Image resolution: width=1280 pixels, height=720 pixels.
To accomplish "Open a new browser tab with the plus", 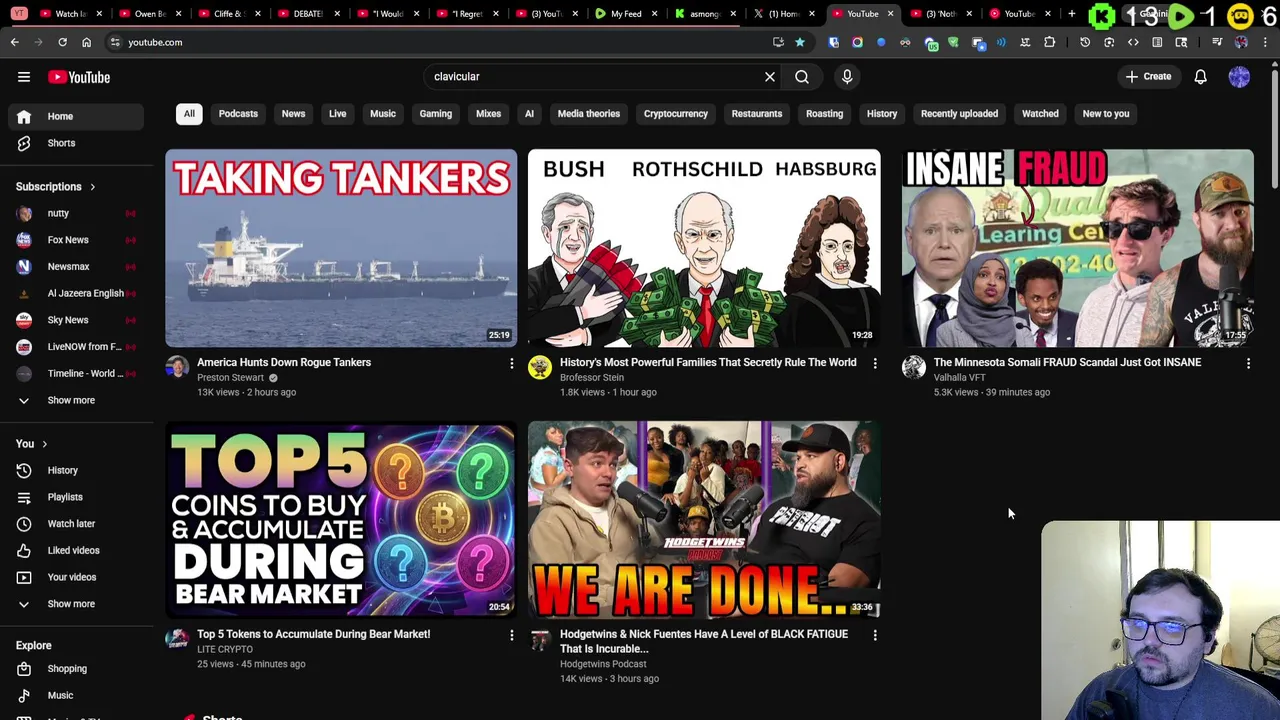I will [x=1071, y=14].
